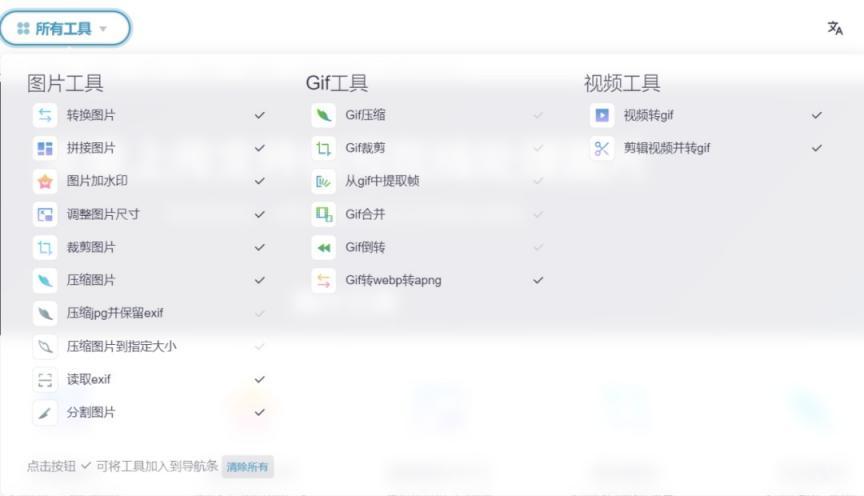The height and width of the screenshot is (496, 864).
Task: Click the 读取exif scan icon
Action: coord(45,380)
